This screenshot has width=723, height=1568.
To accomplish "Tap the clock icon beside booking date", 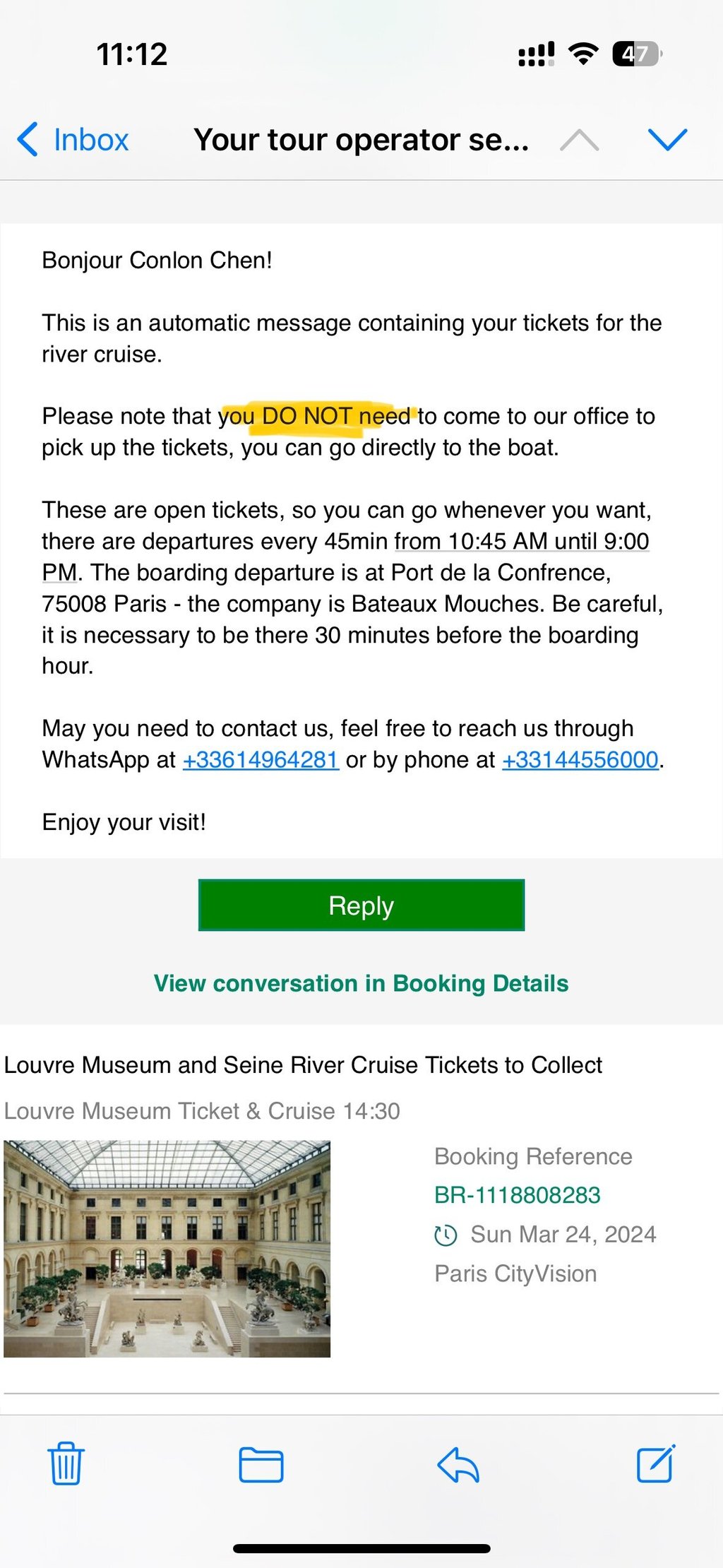I will coord(446,1235).
